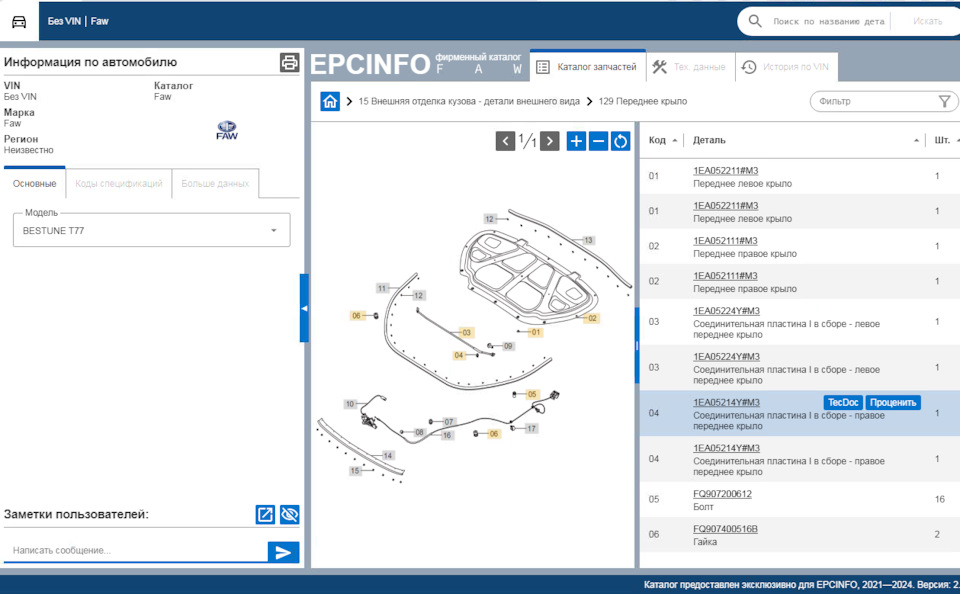The image size is (960, 594).
Task: Click the home breadcrumb icon
Action: coord(330,101)
